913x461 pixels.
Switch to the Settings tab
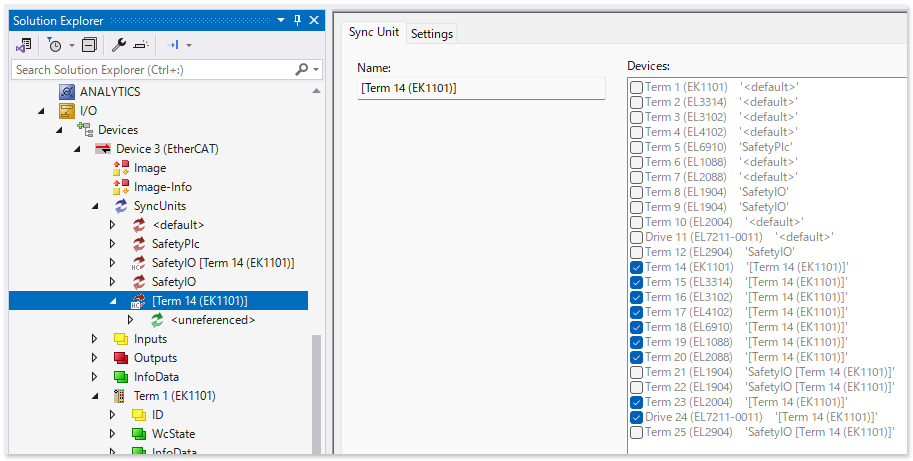(x=432, y=34)
